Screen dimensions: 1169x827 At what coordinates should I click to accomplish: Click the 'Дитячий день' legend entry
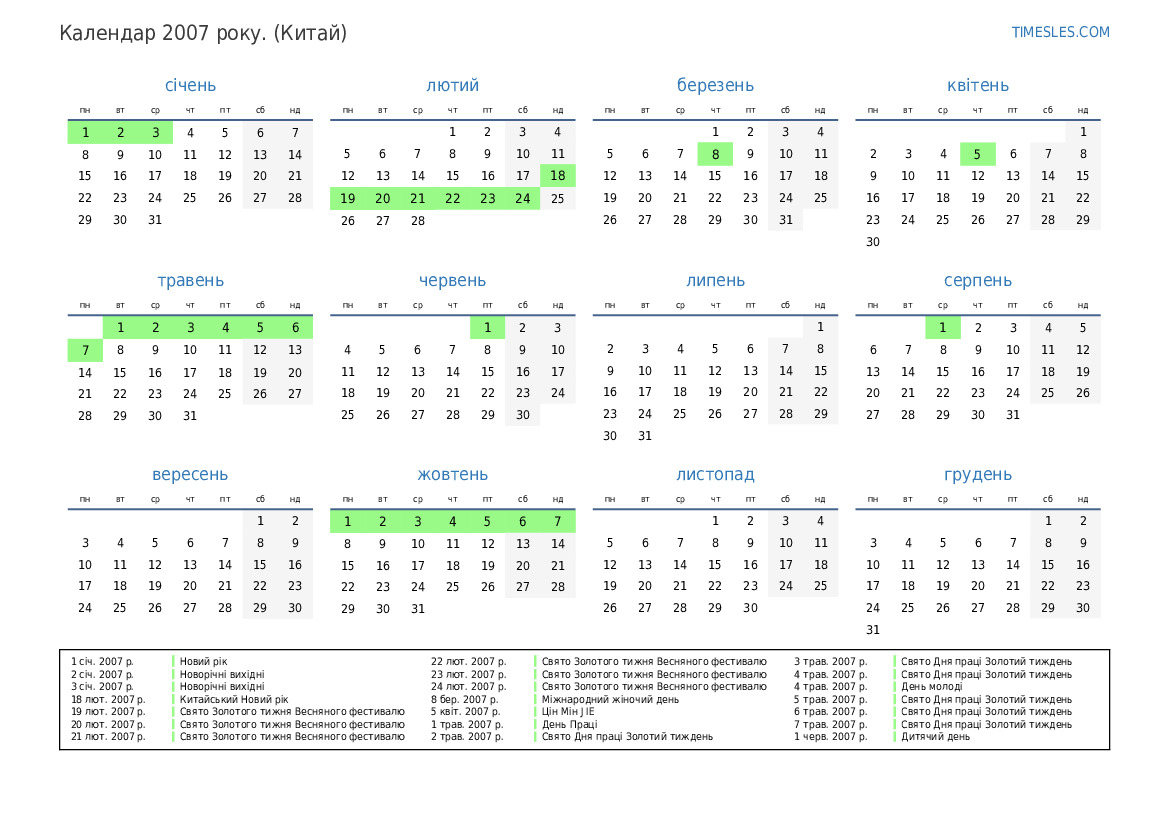point(935,737)
